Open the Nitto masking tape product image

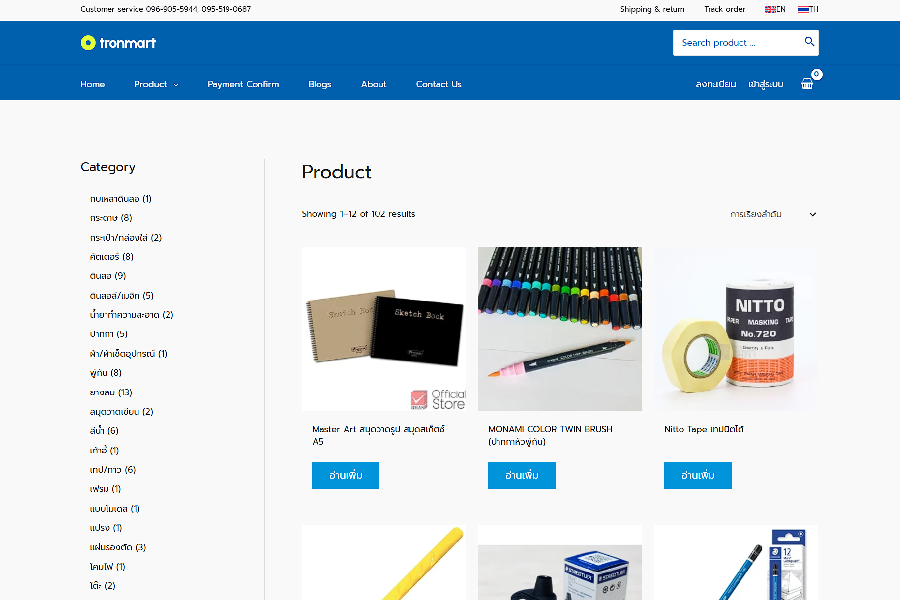click(736, 329)
